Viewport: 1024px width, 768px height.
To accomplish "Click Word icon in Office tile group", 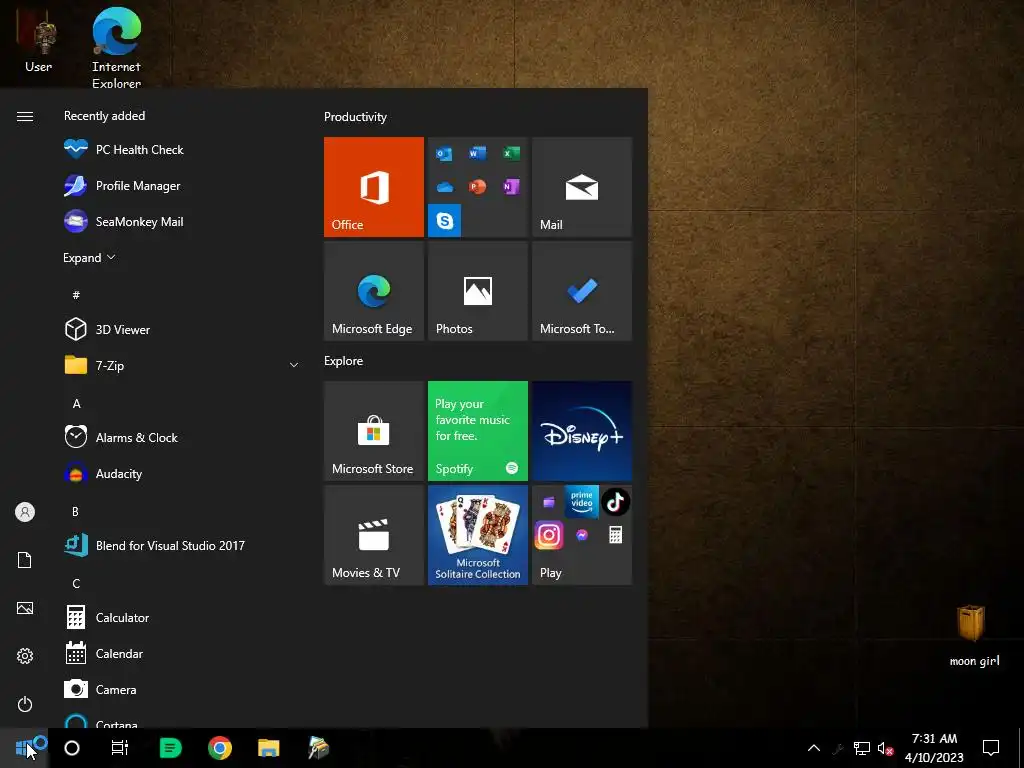I will pyautogui.click(x=477, y=153).
